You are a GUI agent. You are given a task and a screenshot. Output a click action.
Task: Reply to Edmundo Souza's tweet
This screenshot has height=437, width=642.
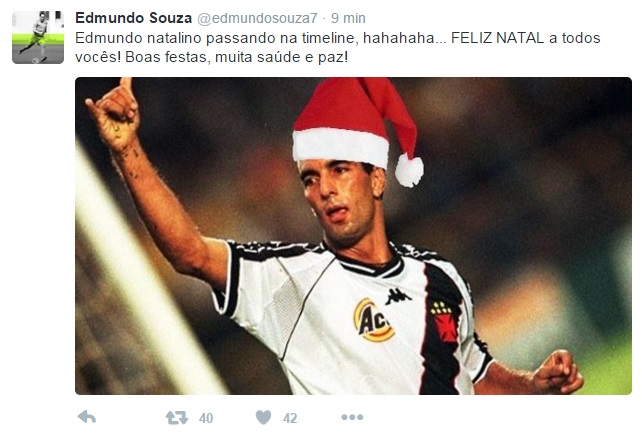tap(87, 417)
